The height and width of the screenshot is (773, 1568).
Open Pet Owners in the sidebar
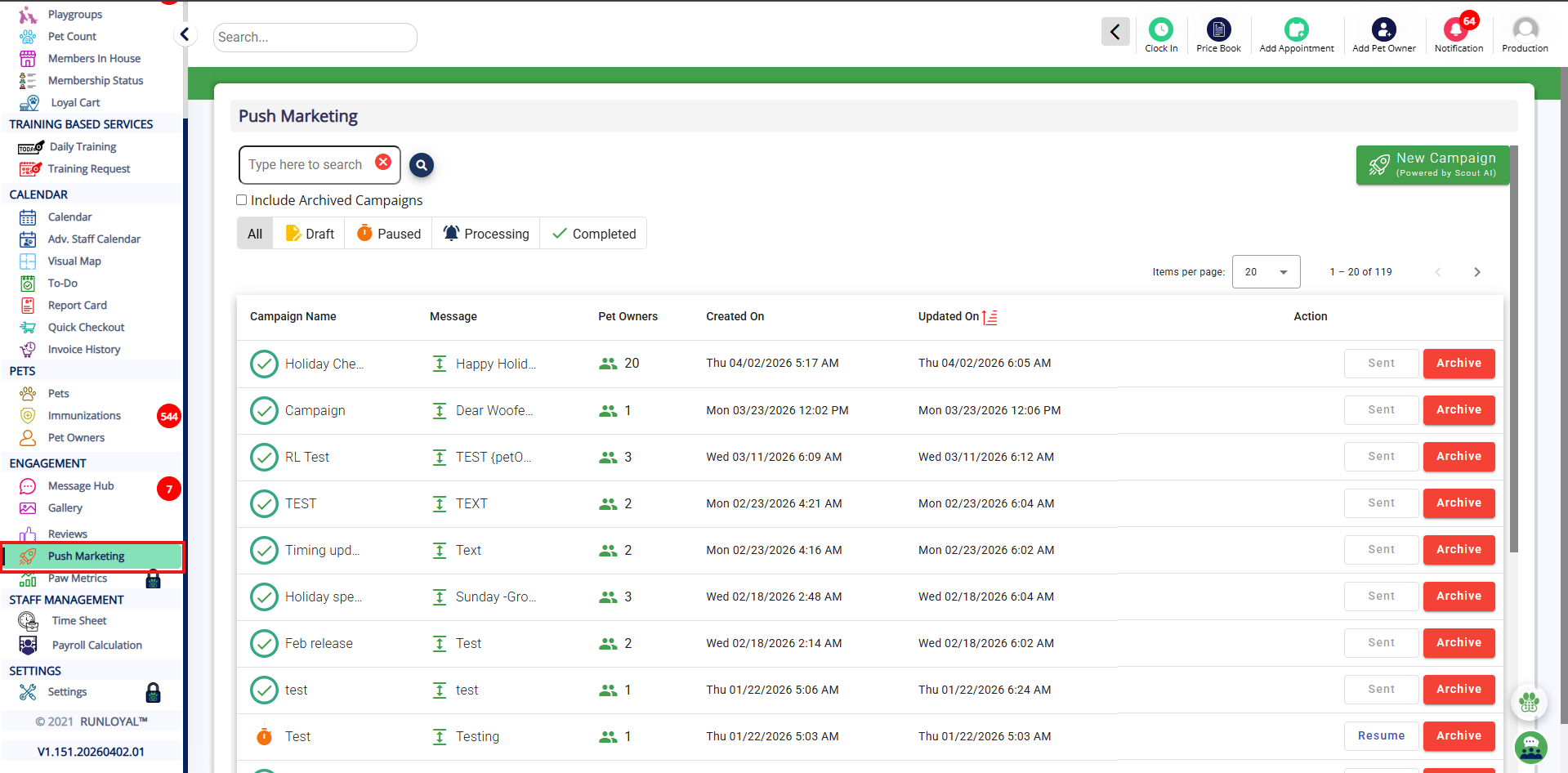coord(76,438)
